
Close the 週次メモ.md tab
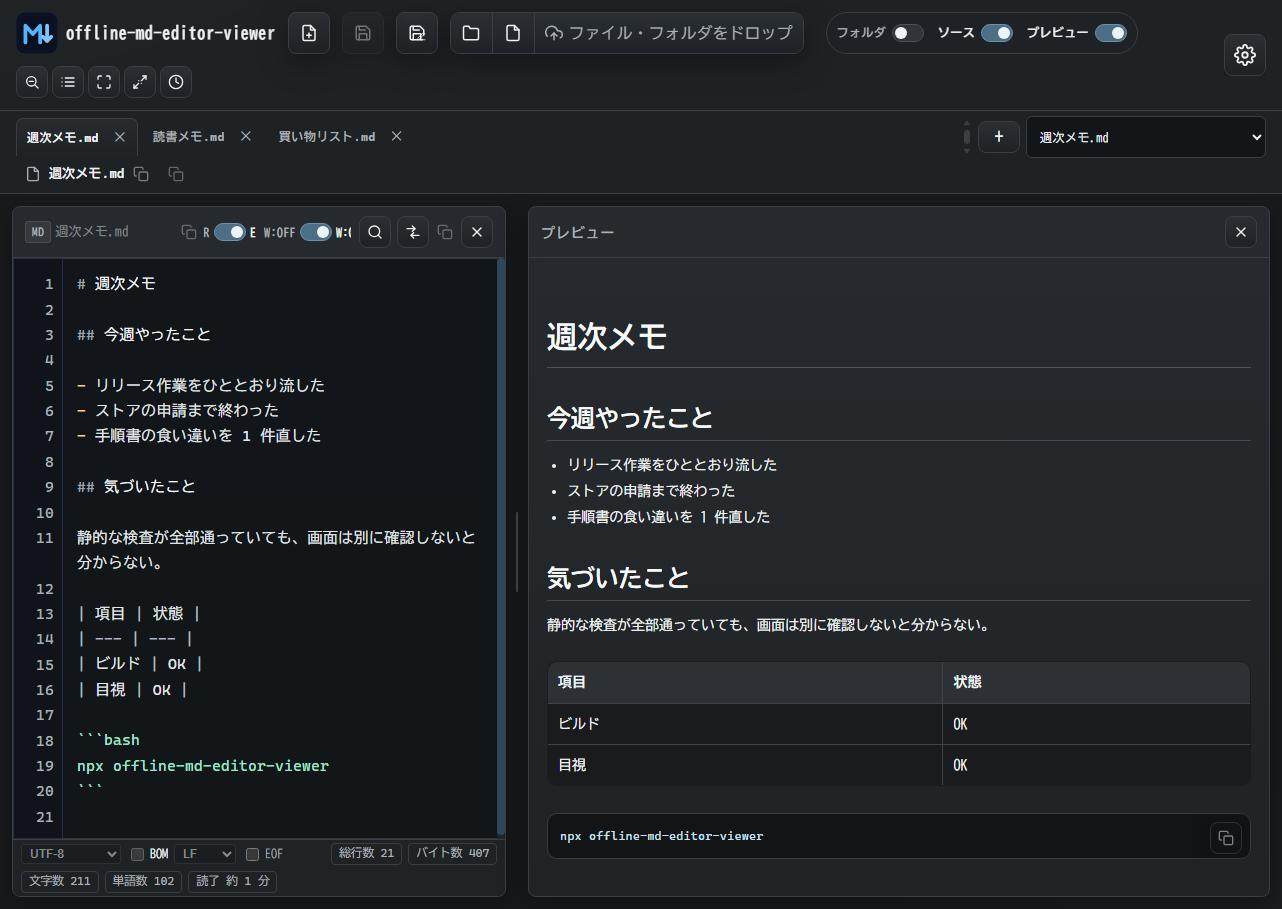(x=120, y=137)
